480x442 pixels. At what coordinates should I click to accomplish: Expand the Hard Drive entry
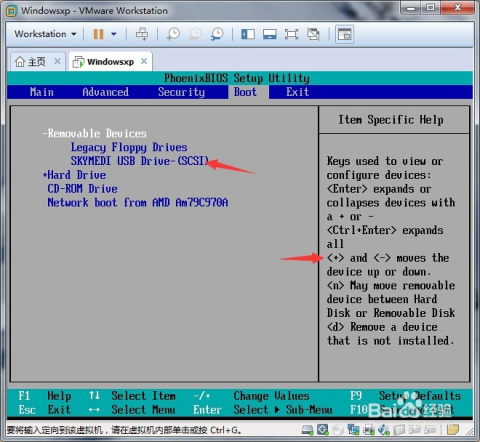coord(74,175)
